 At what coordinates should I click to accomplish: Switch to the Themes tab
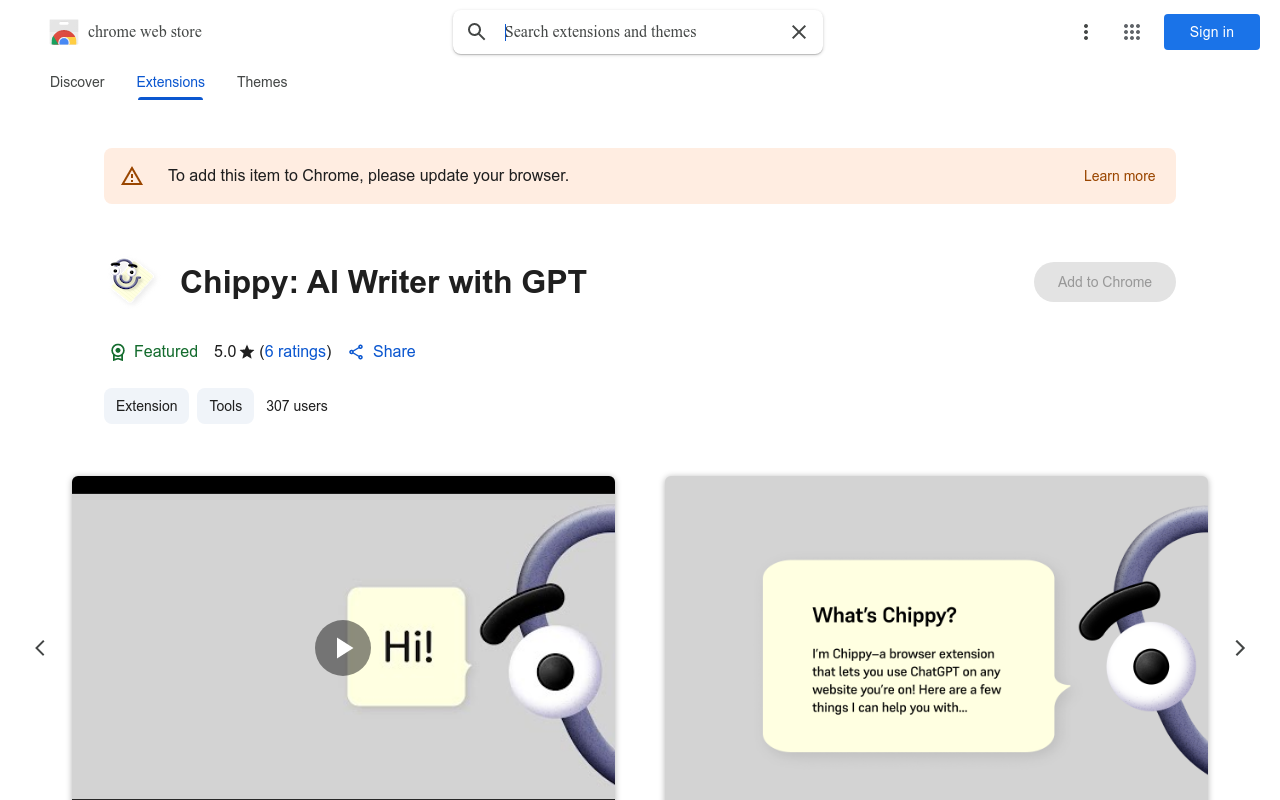pyautogui.click(x=262, y=82)
